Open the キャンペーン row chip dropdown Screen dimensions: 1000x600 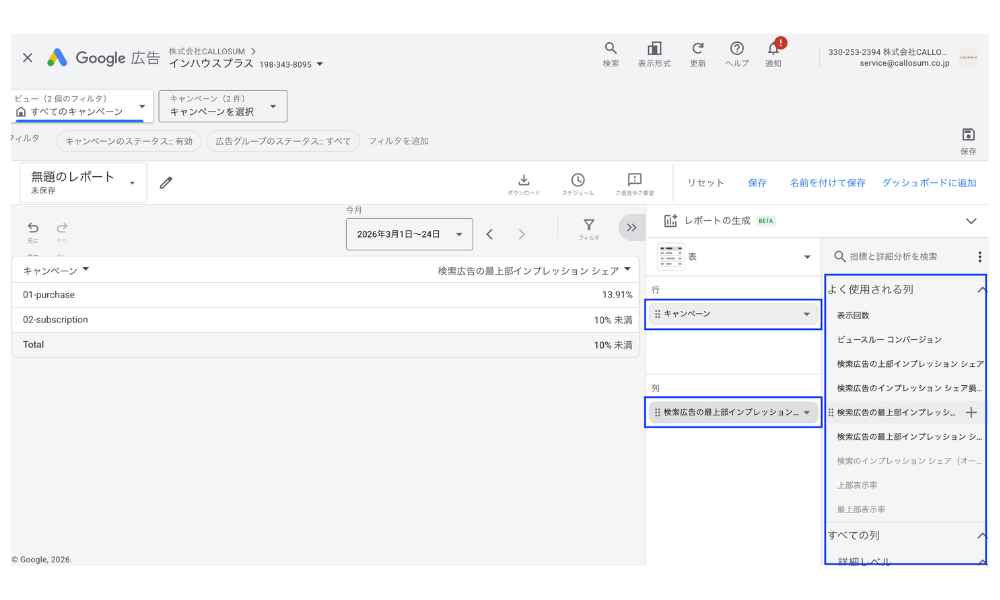807,314
